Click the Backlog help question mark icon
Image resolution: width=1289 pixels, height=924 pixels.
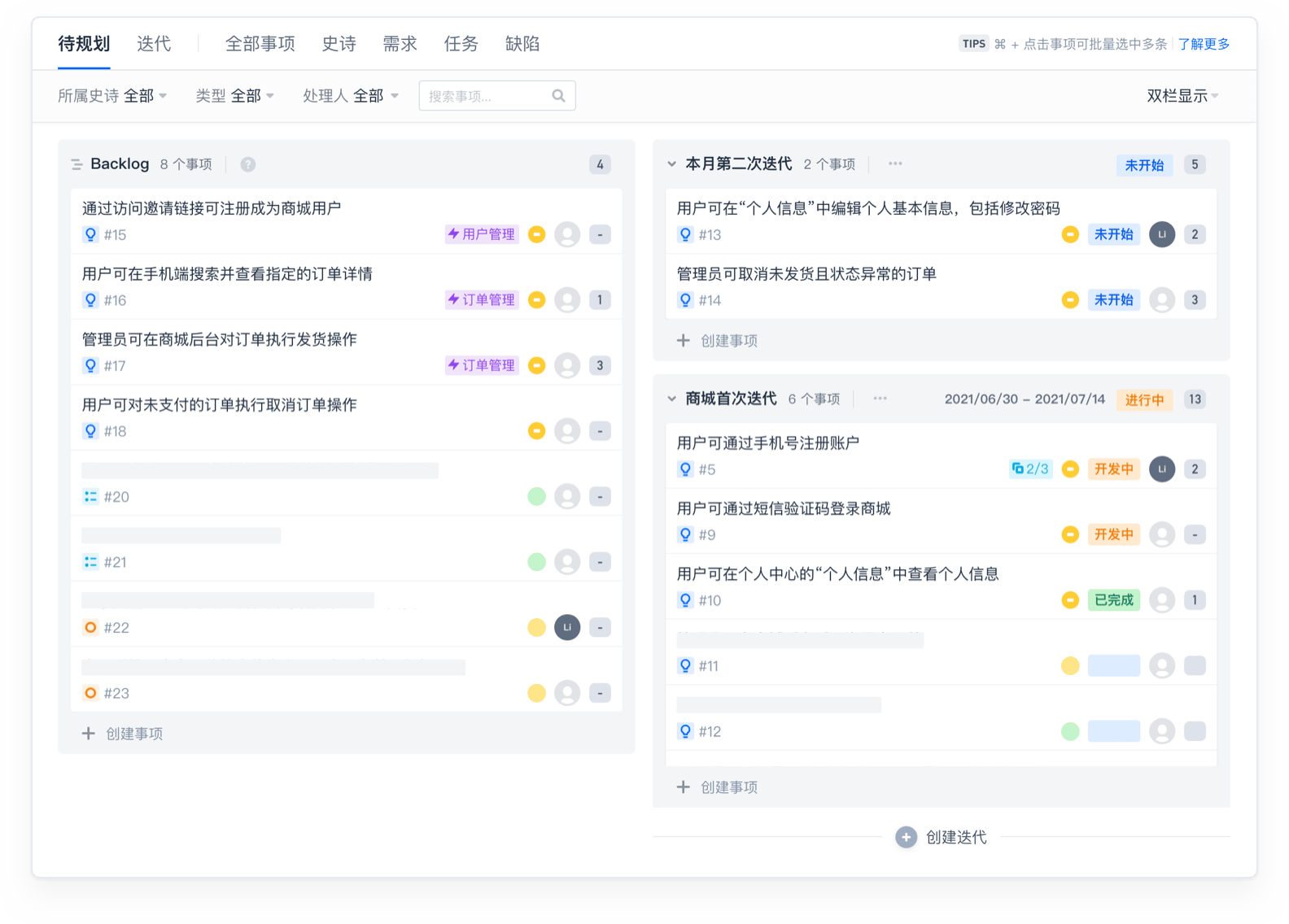[x=248, y=164]
